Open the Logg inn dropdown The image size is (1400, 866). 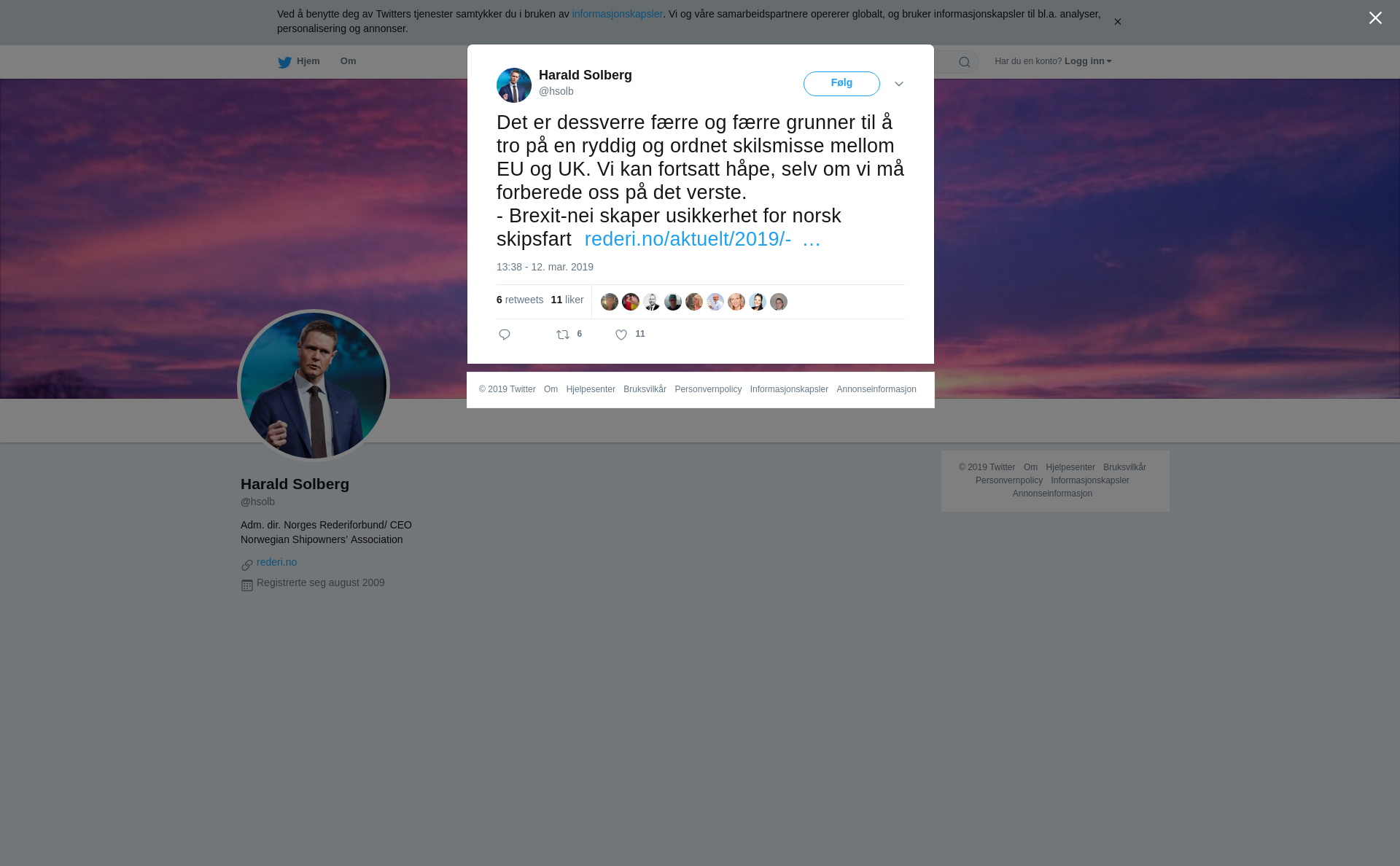tap(1088, 61)
